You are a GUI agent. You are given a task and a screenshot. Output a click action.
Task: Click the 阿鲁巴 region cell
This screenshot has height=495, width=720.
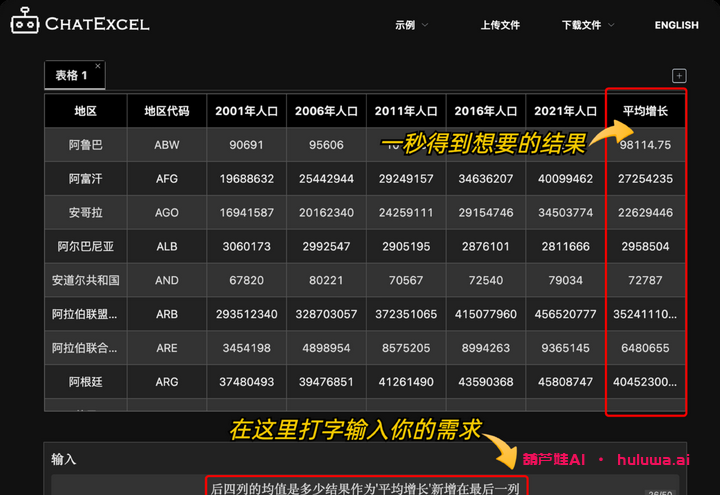(86, 145)
